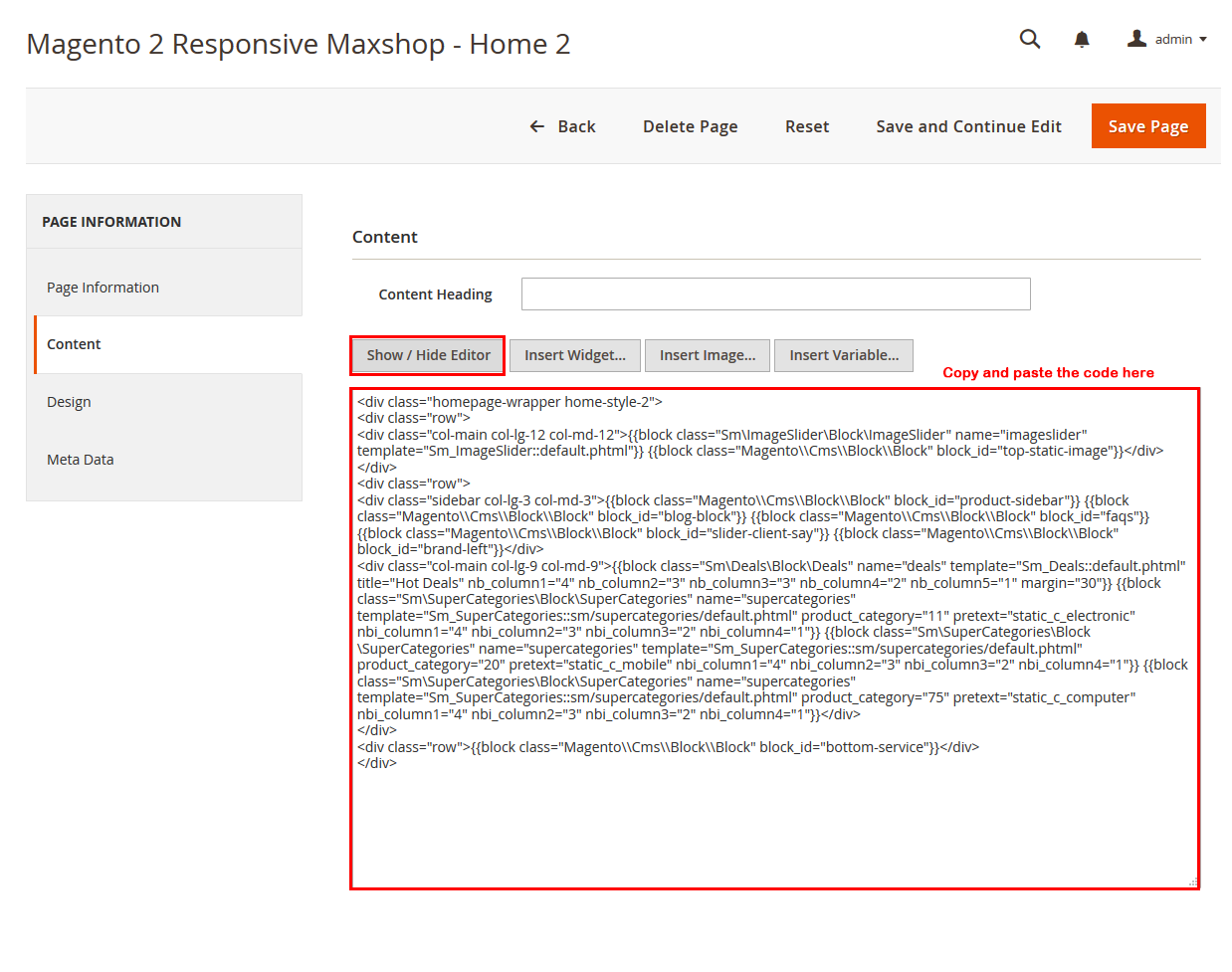The height and width of the screenshot is (972, 1232).
Task: Click the PAGE INFORMATION panel header
Action: (x=164, y=222)
